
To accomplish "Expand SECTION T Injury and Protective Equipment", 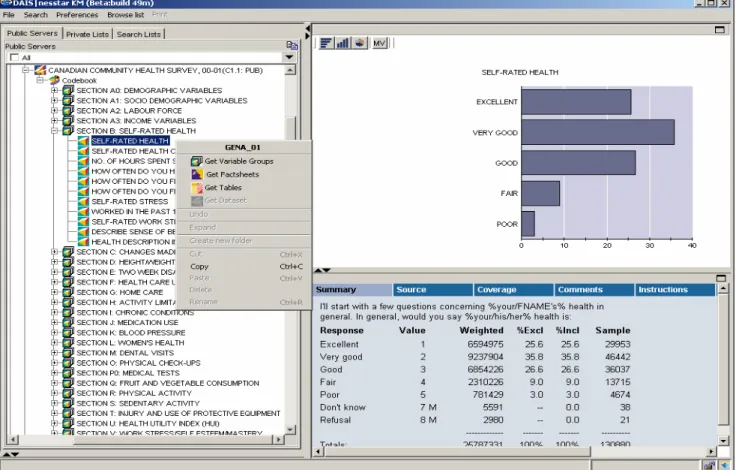I will coord(54,413).
